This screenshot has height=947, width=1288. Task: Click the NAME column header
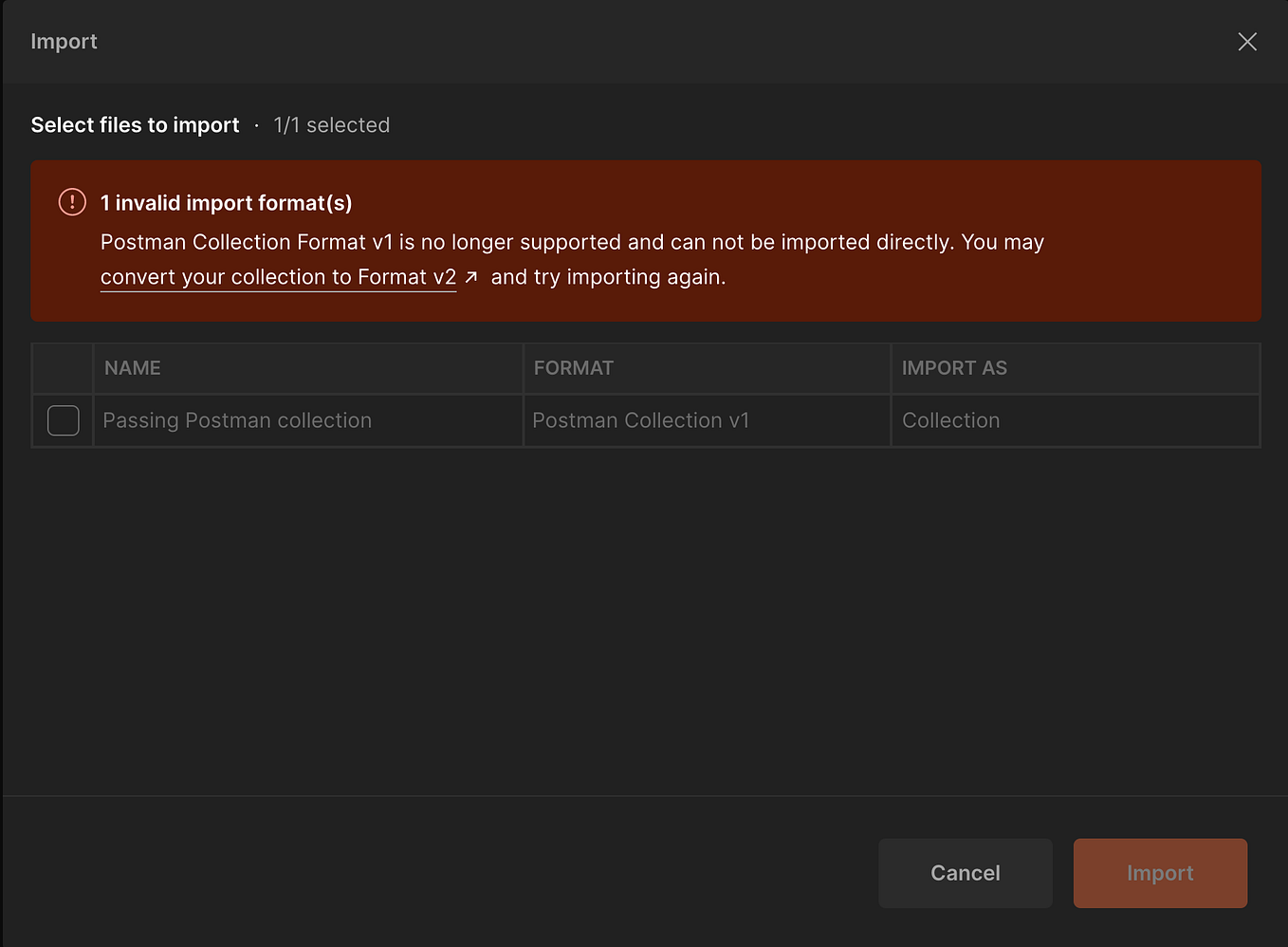[133, 368]
